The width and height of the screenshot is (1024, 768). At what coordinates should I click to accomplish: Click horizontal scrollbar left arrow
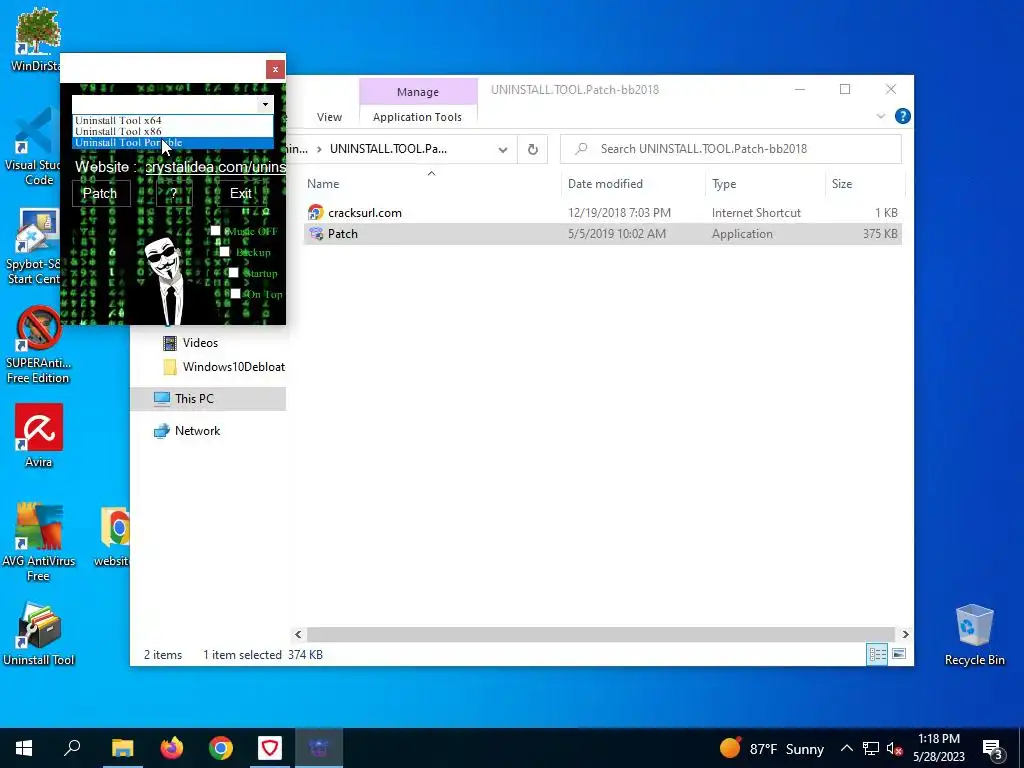(298, 634)
